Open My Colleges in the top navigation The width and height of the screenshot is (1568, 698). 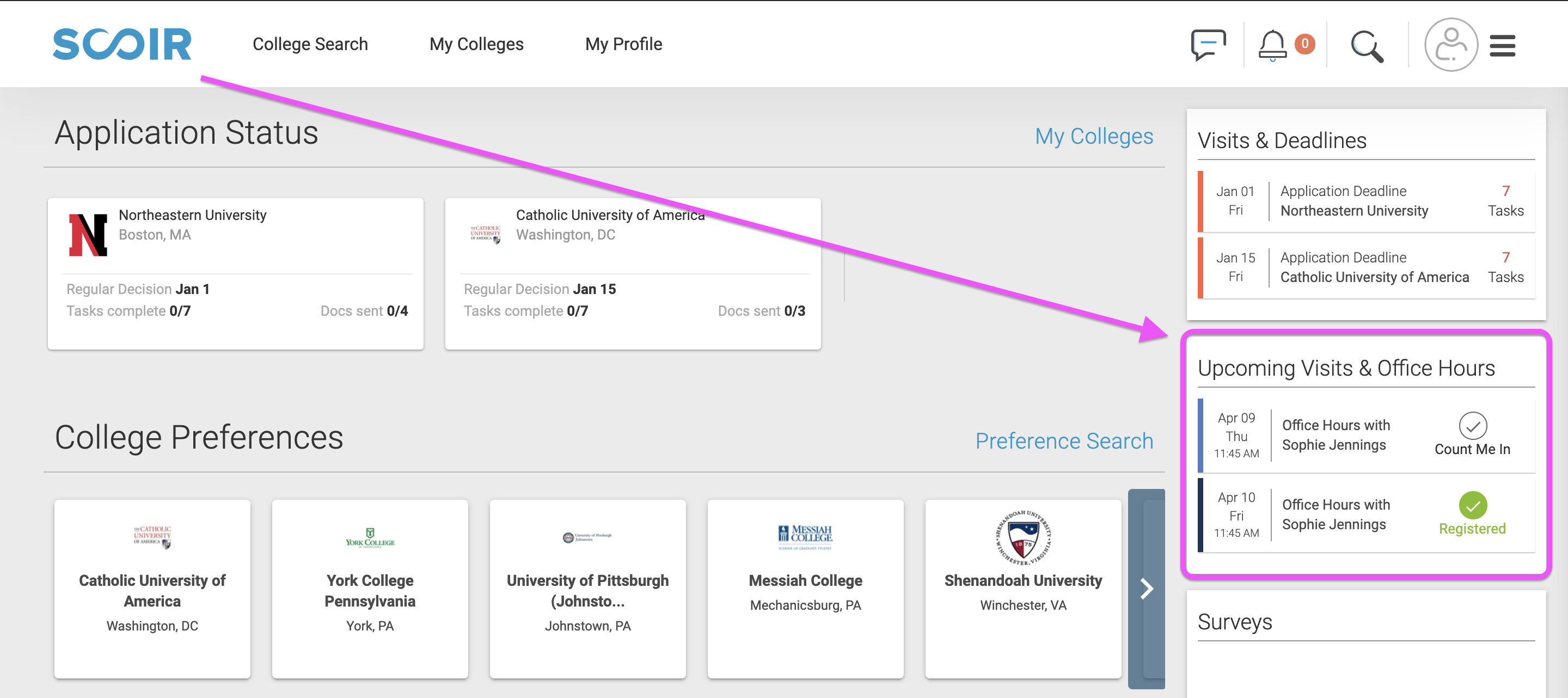476,44
